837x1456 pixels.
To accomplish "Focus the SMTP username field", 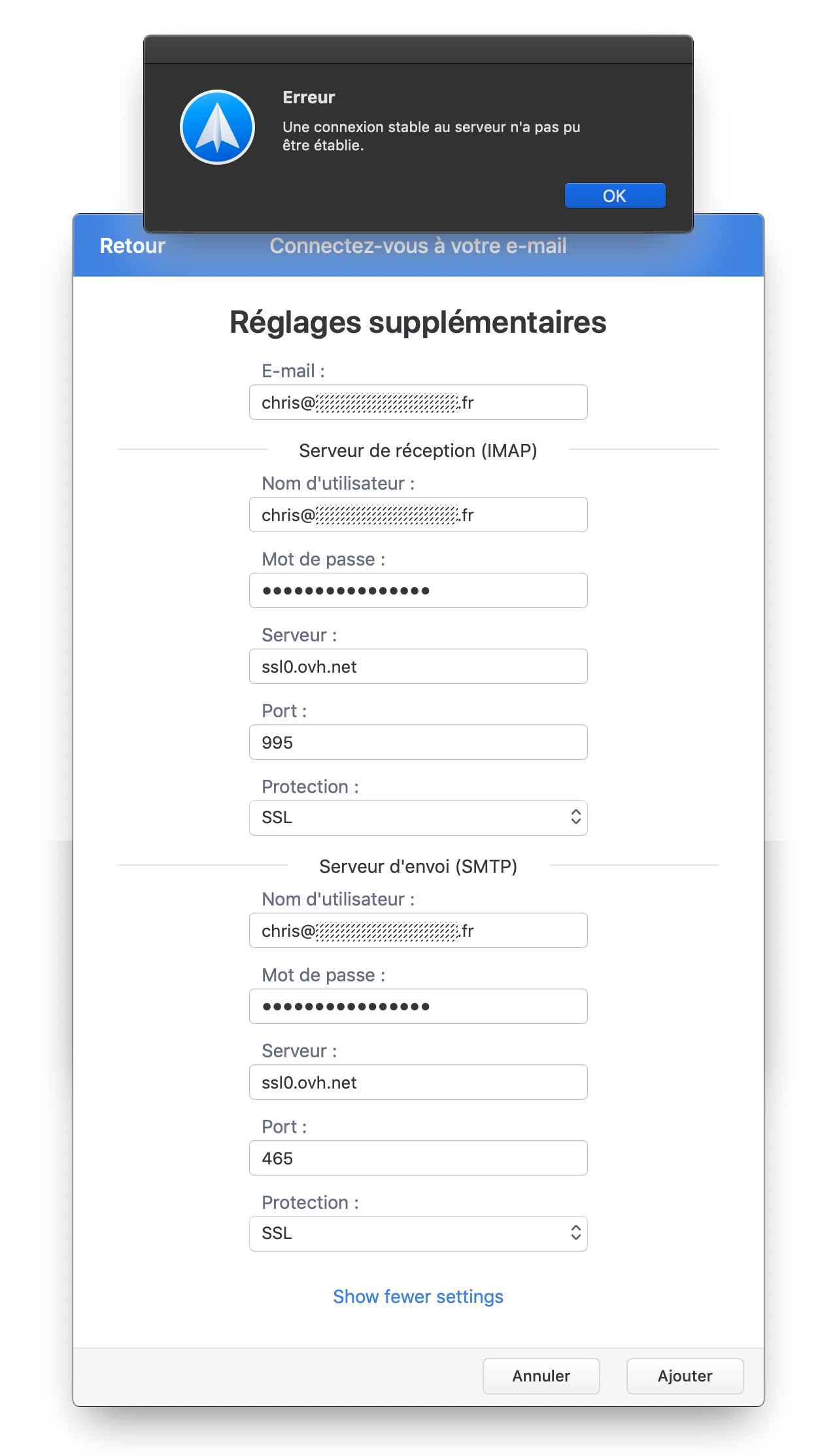I will pos(418,930).
